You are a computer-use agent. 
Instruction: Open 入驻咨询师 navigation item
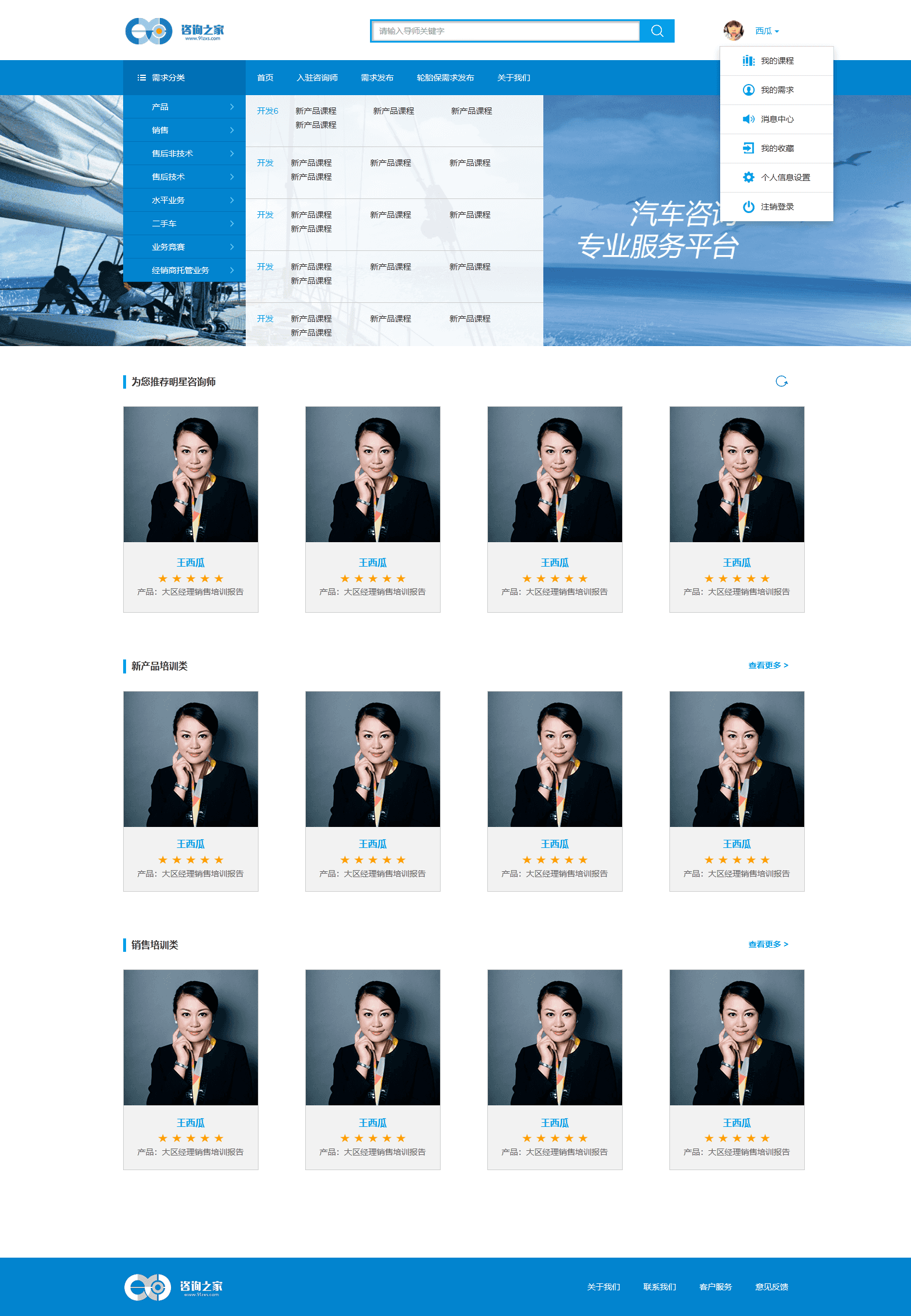[x=317, y=78]
